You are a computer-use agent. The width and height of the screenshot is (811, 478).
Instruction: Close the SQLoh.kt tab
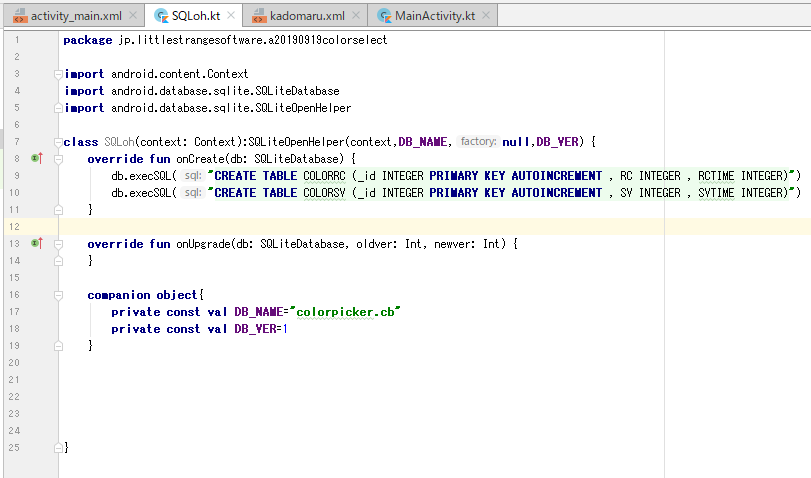[x=231, y=16]
